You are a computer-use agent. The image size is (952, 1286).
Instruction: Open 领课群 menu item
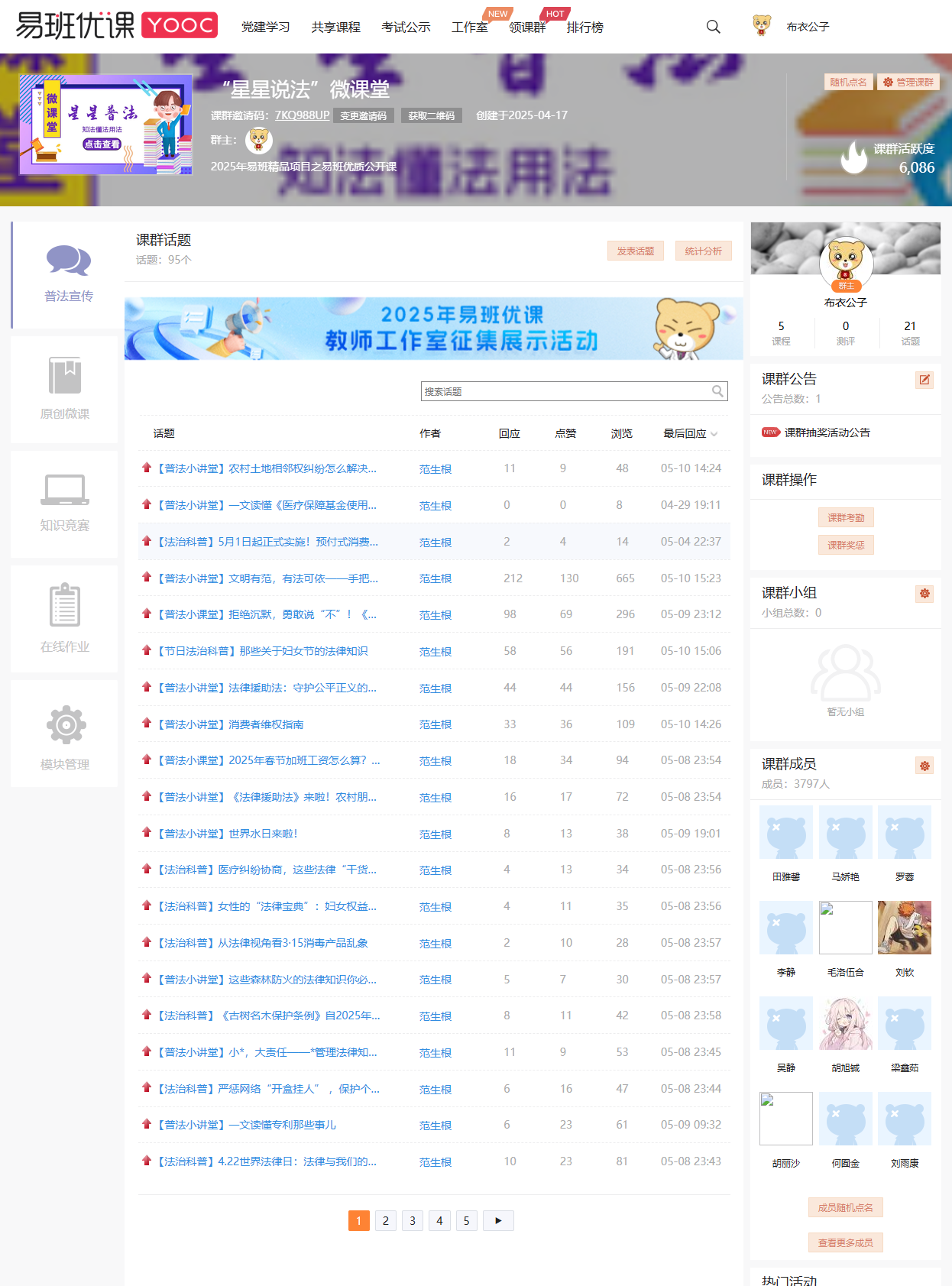527,28
